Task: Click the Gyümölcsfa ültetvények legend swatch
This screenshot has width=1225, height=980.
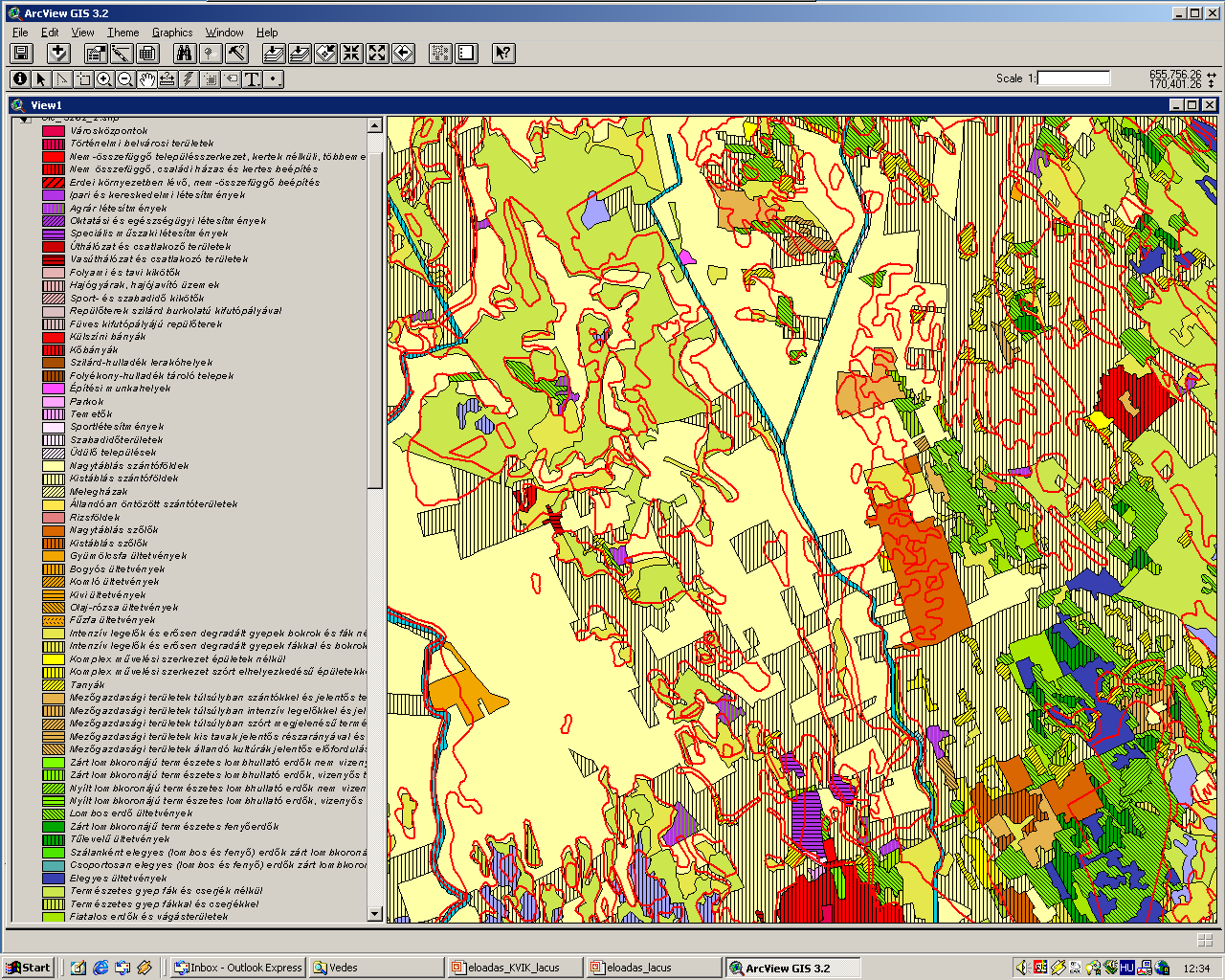Action: coord(54,556)
